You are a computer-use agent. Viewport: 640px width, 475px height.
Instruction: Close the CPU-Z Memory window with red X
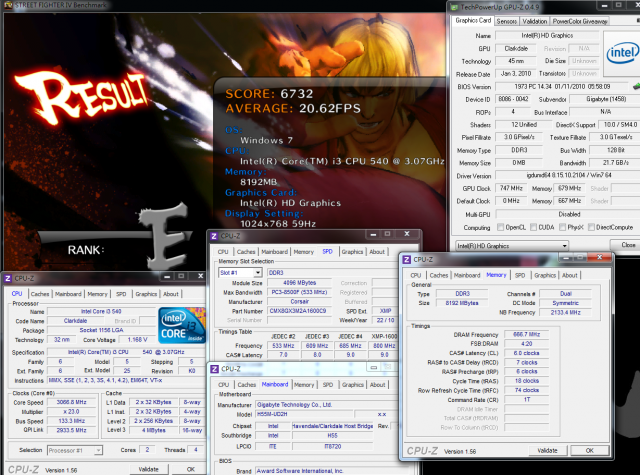[x=600, y=257]
